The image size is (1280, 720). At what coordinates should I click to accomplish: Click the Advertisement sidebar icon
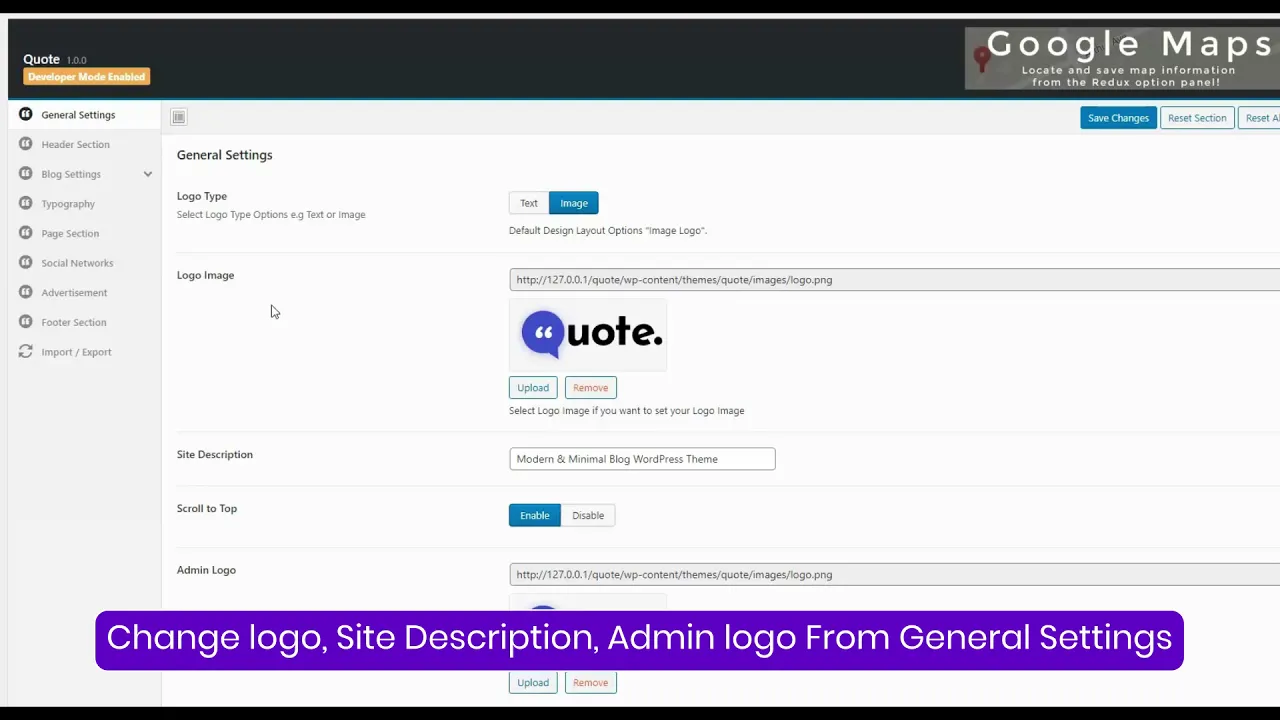pos(26,292)
